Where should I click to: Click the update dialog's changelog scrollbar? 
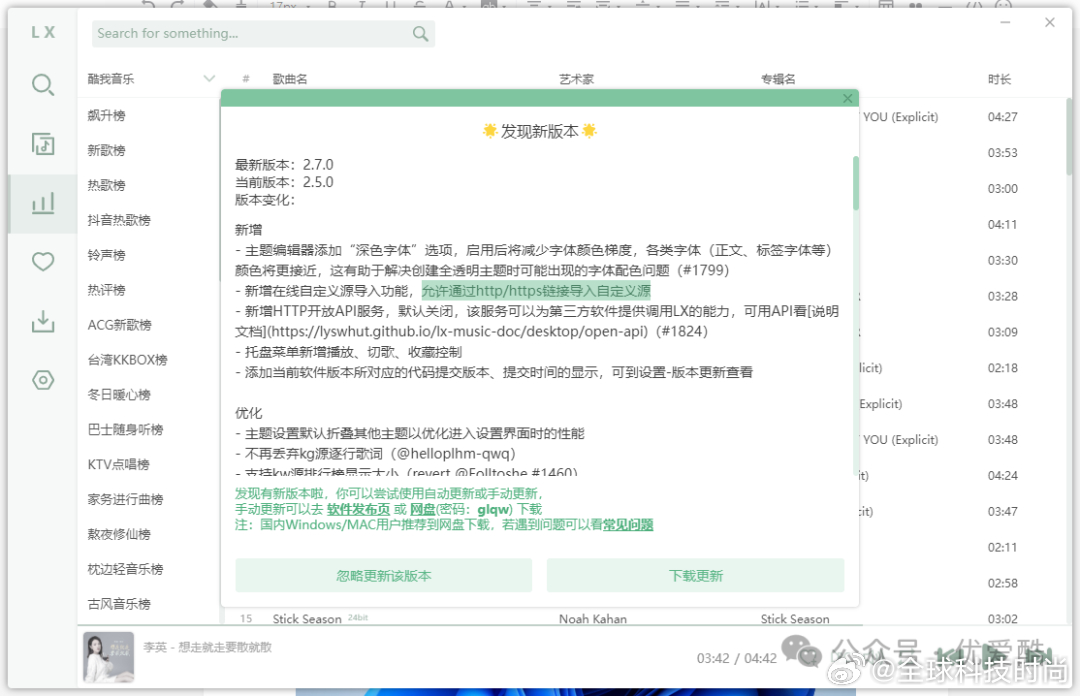pyautogui.click(x=856, y=183)
